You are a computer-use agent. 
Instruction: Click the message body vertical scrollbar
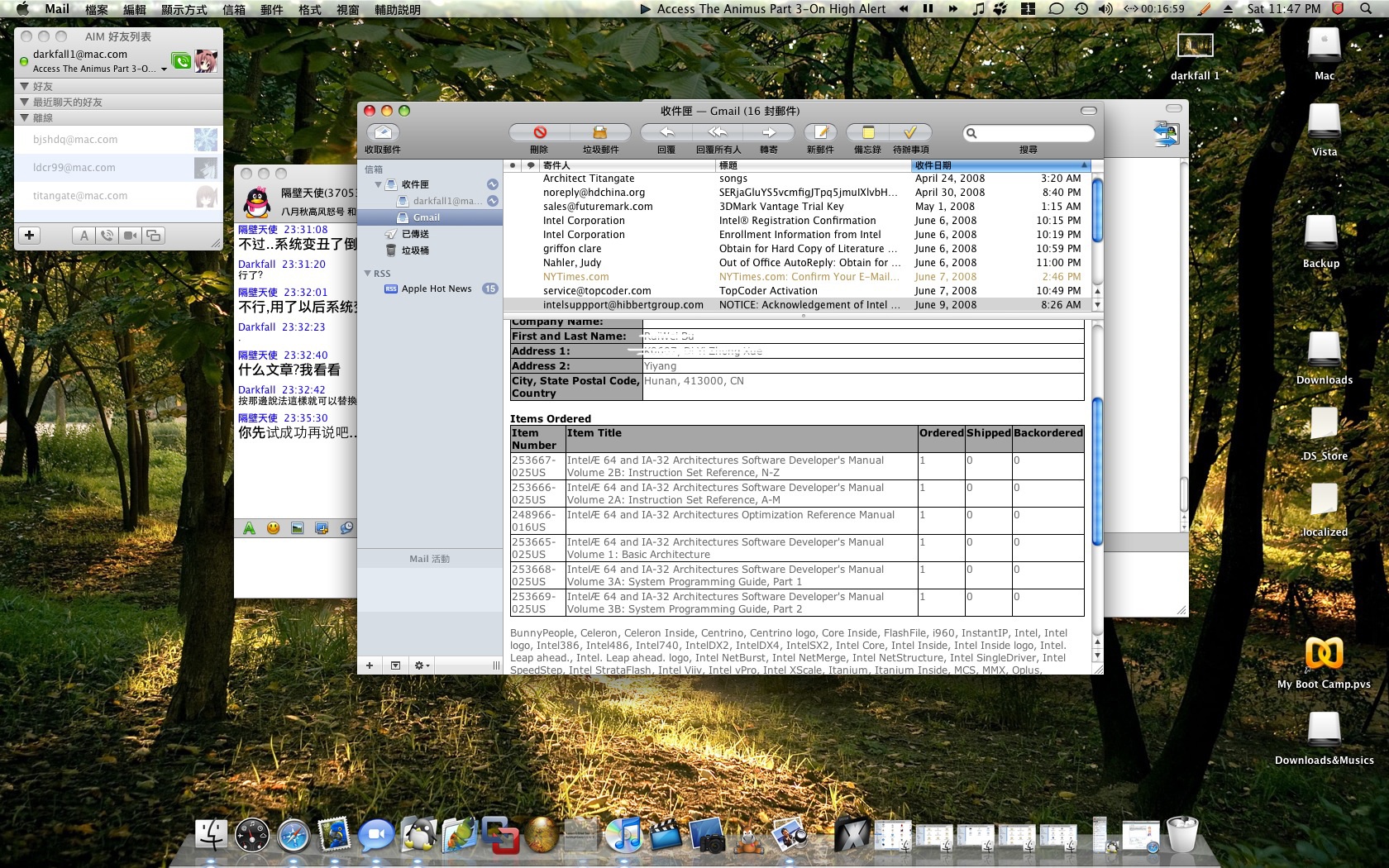coord(1097,472)
